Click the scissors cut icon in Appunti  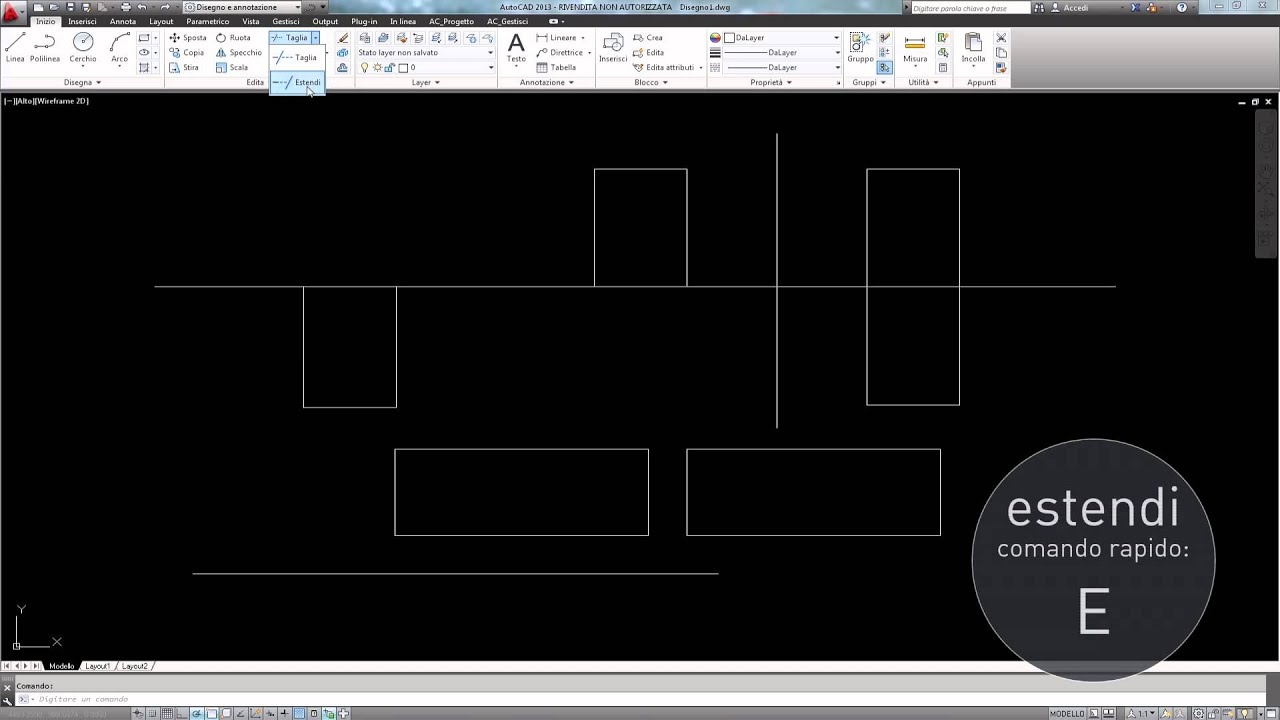click(x=1001, y=38)
